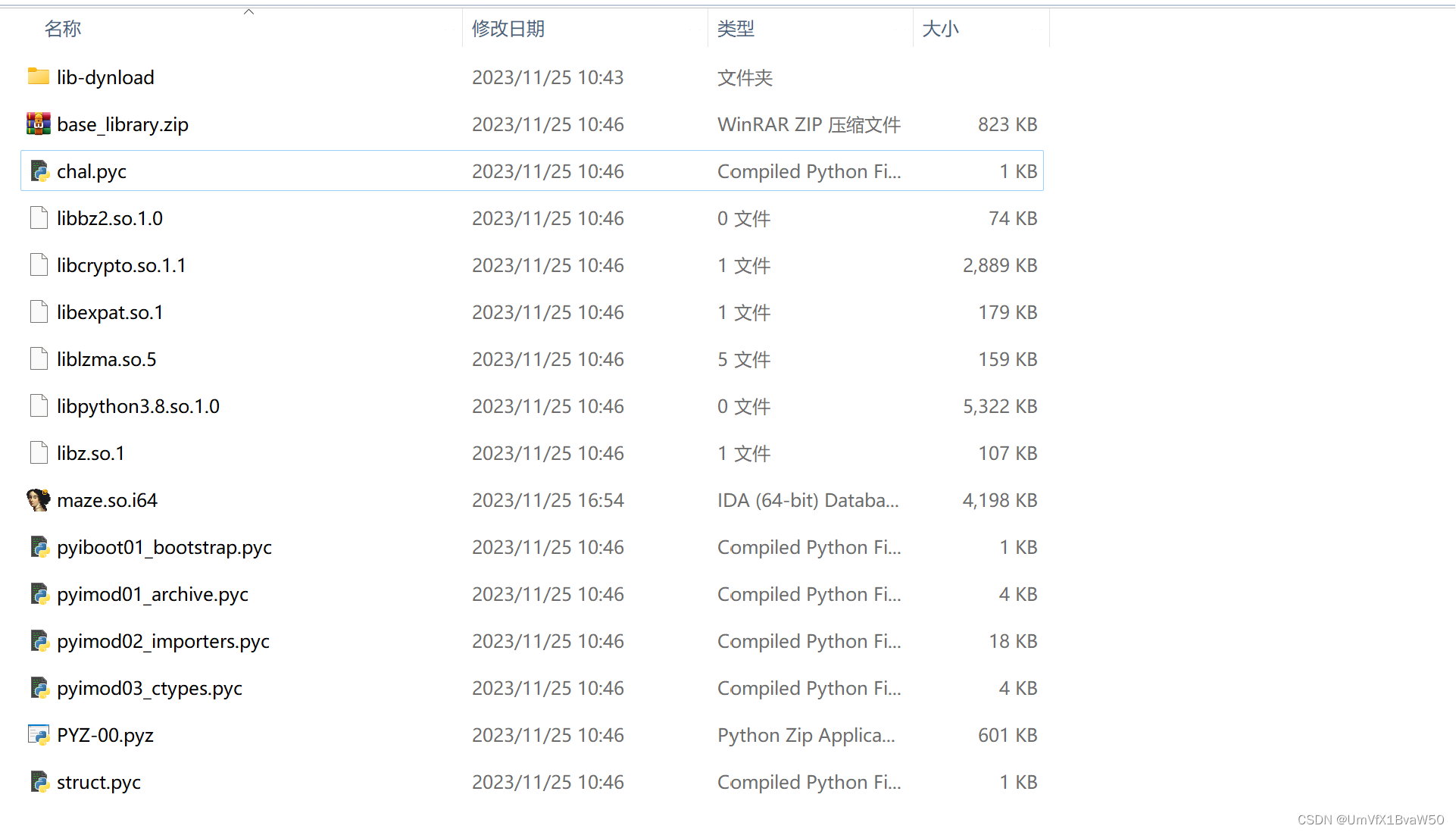Image resolution: width=1456 pixels, height=832 pixels.
Task: Select the libz.so.1 file
Action: 90,452
